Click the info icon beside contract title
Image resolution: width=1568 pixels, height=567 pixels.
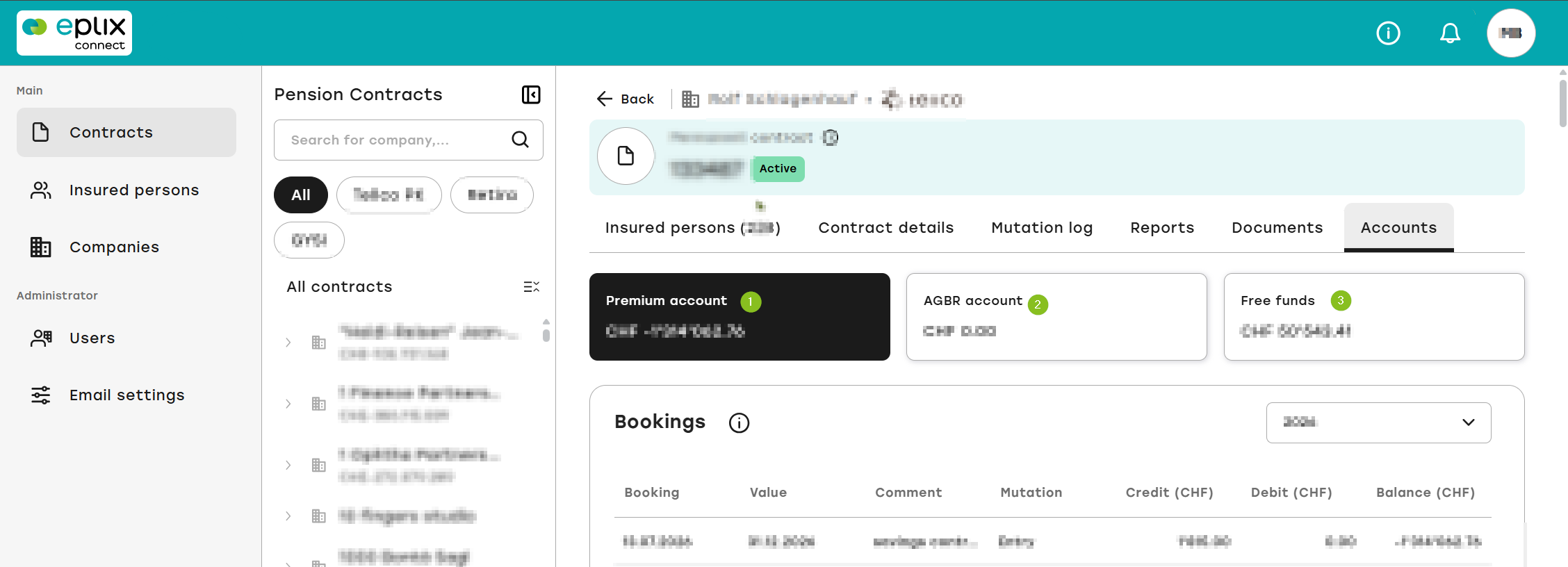tap(831, 138)
